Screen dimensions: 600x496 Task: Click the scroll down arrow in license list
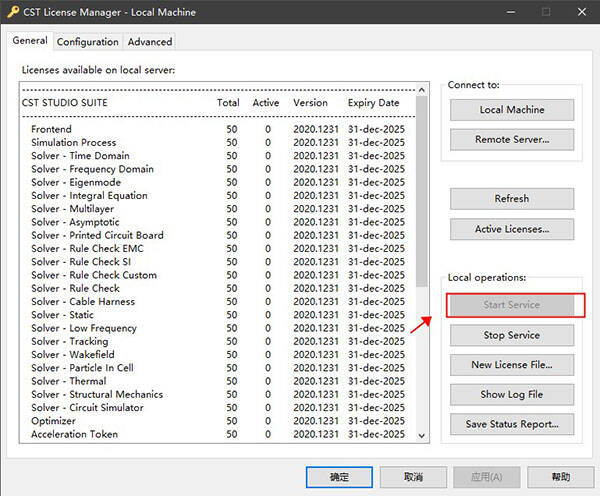click(421, 435)
